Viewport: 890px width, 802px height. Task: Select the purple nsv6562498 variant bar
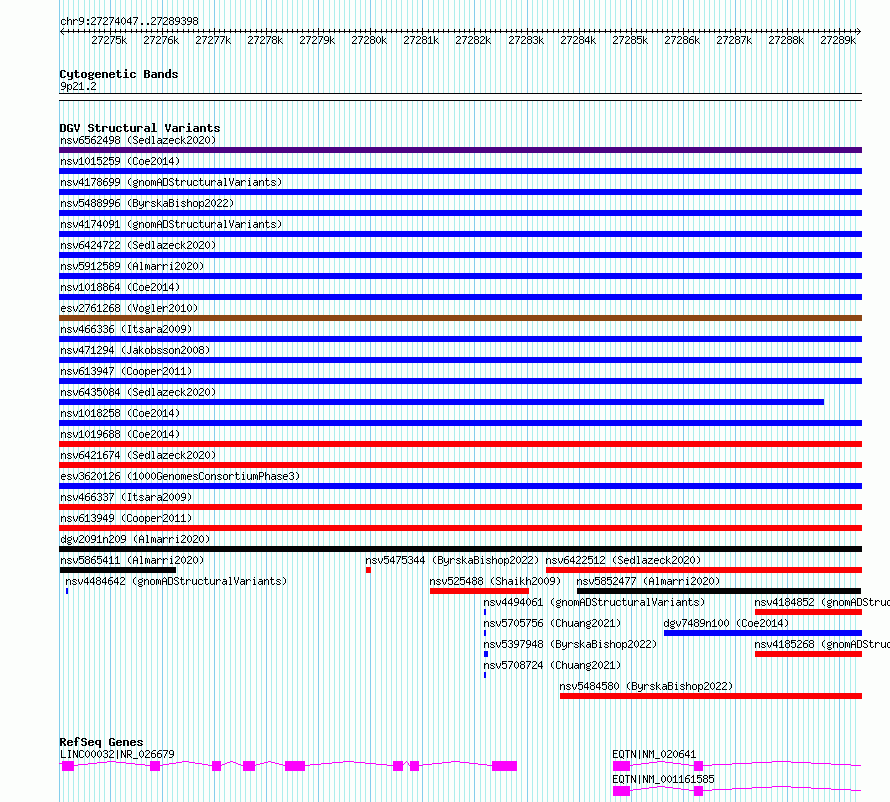click(x=460, y=150)
